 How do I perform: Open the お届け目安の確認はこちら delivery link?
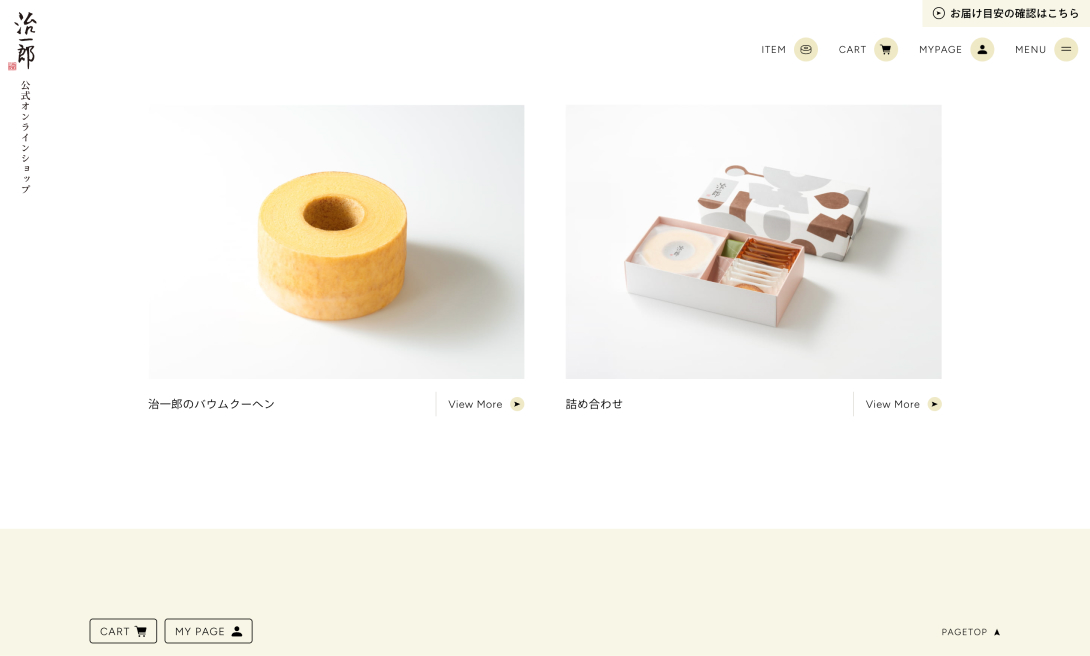pyautogui.click(x=1006, y=13)
